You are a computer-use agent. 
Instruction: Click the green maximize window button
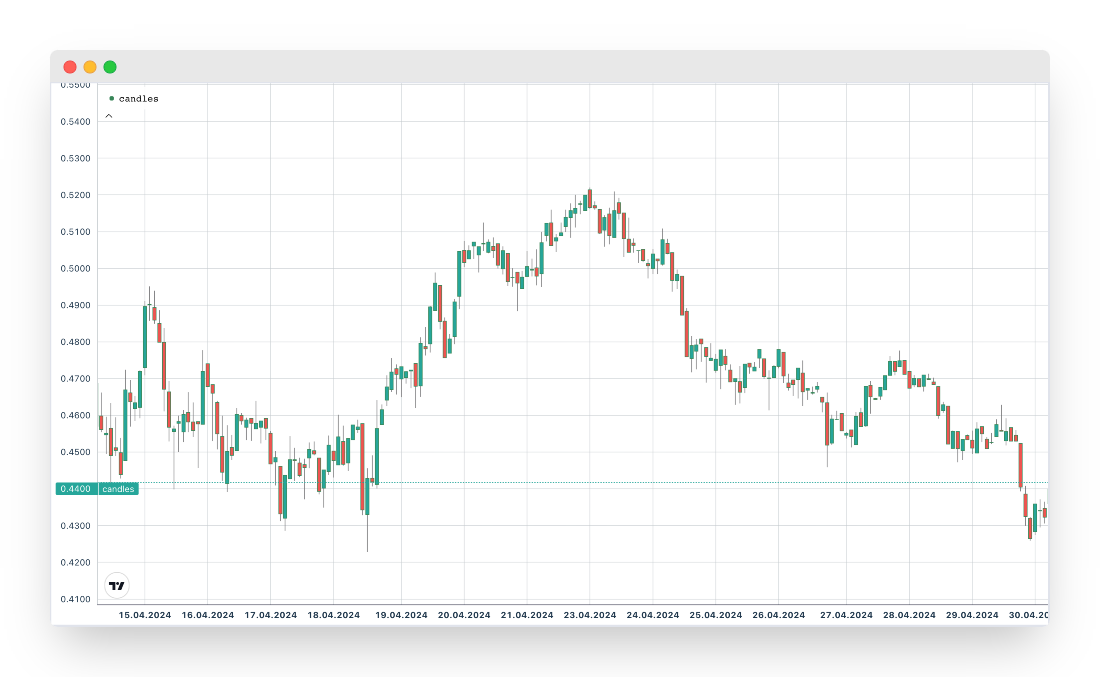110,67
